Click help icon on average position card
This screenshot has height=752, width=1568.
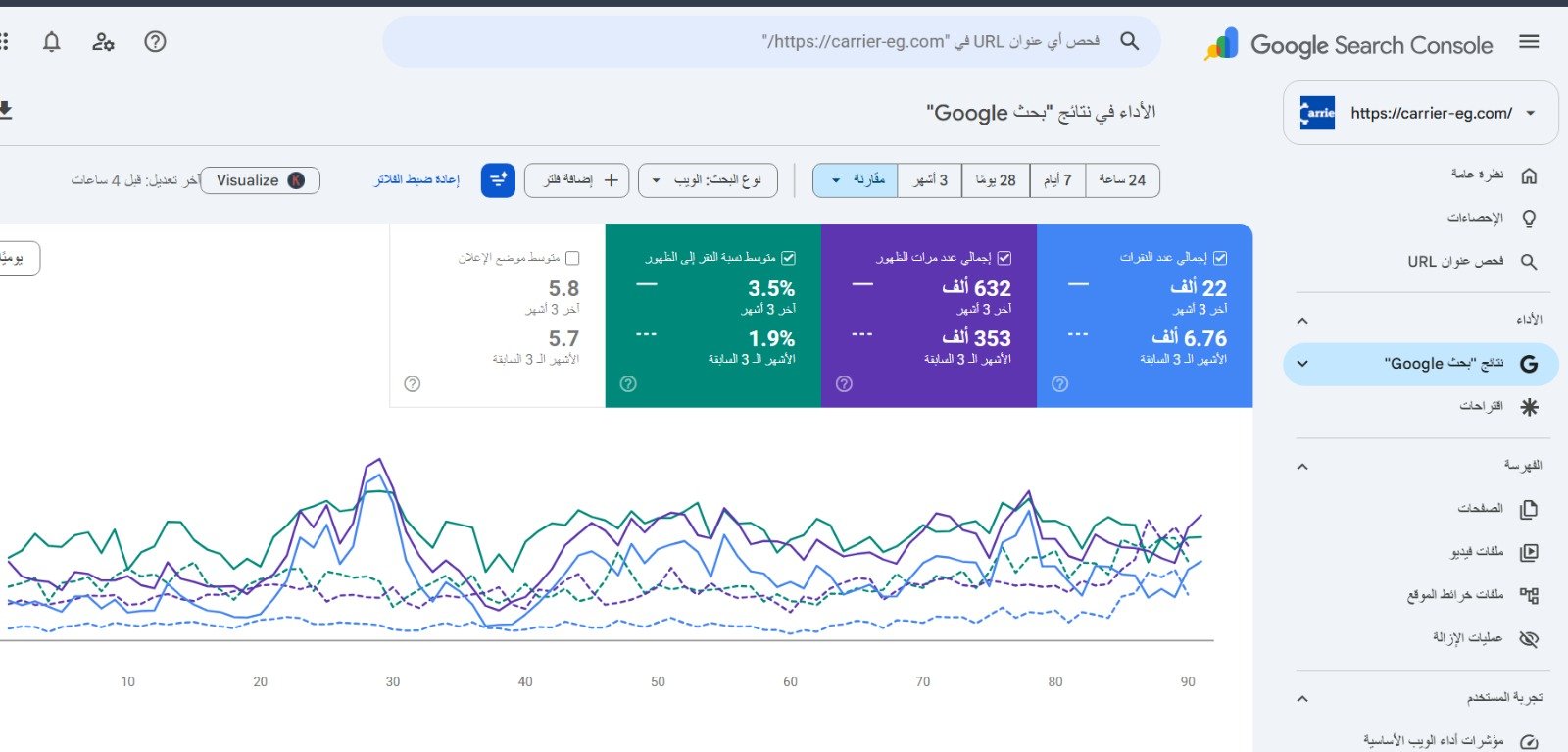tap(413, 384)
